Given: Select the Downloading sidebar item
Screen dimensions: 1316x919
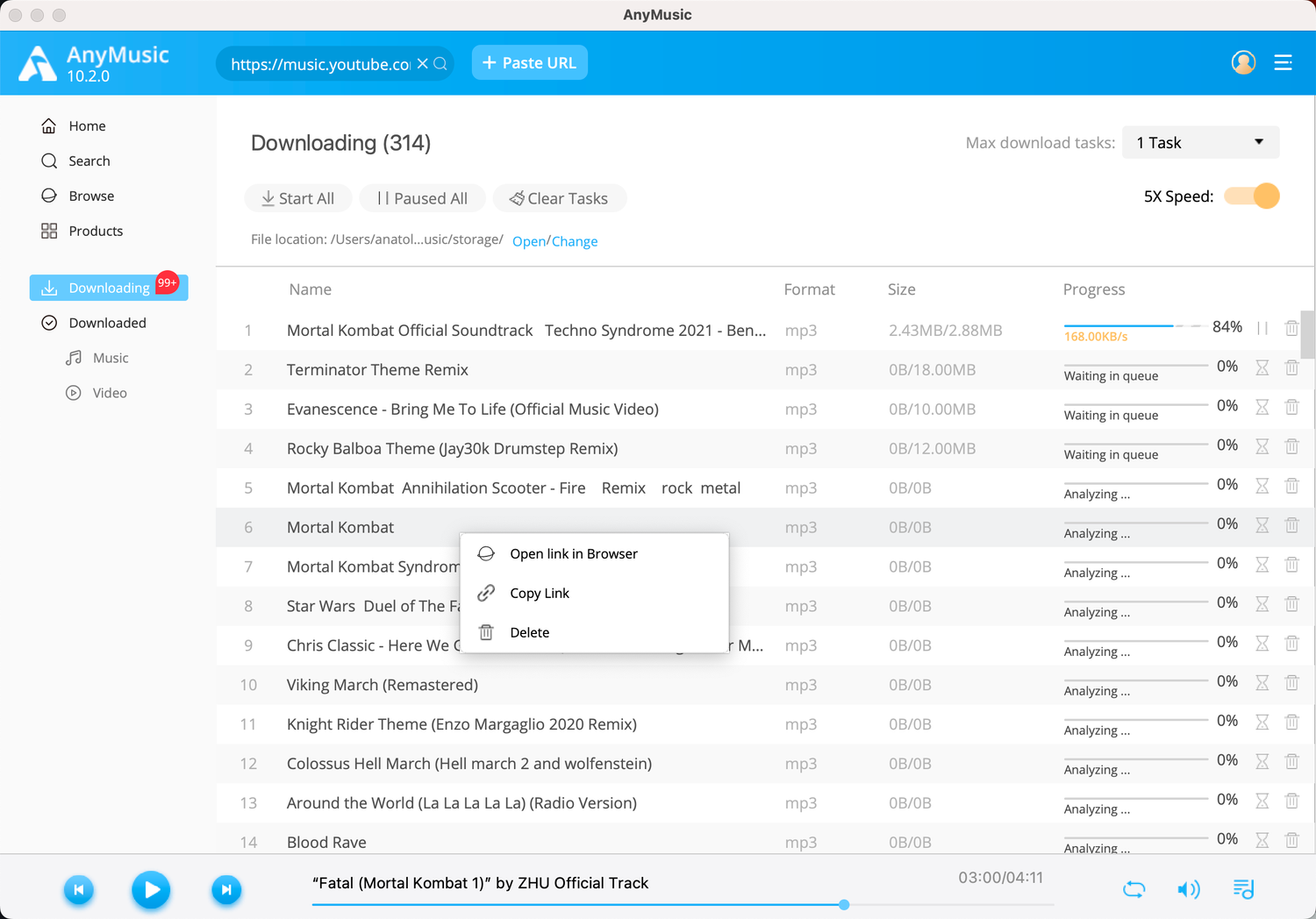Looking at the screenshot, I should pyautogui.click(x=109, y=288).
